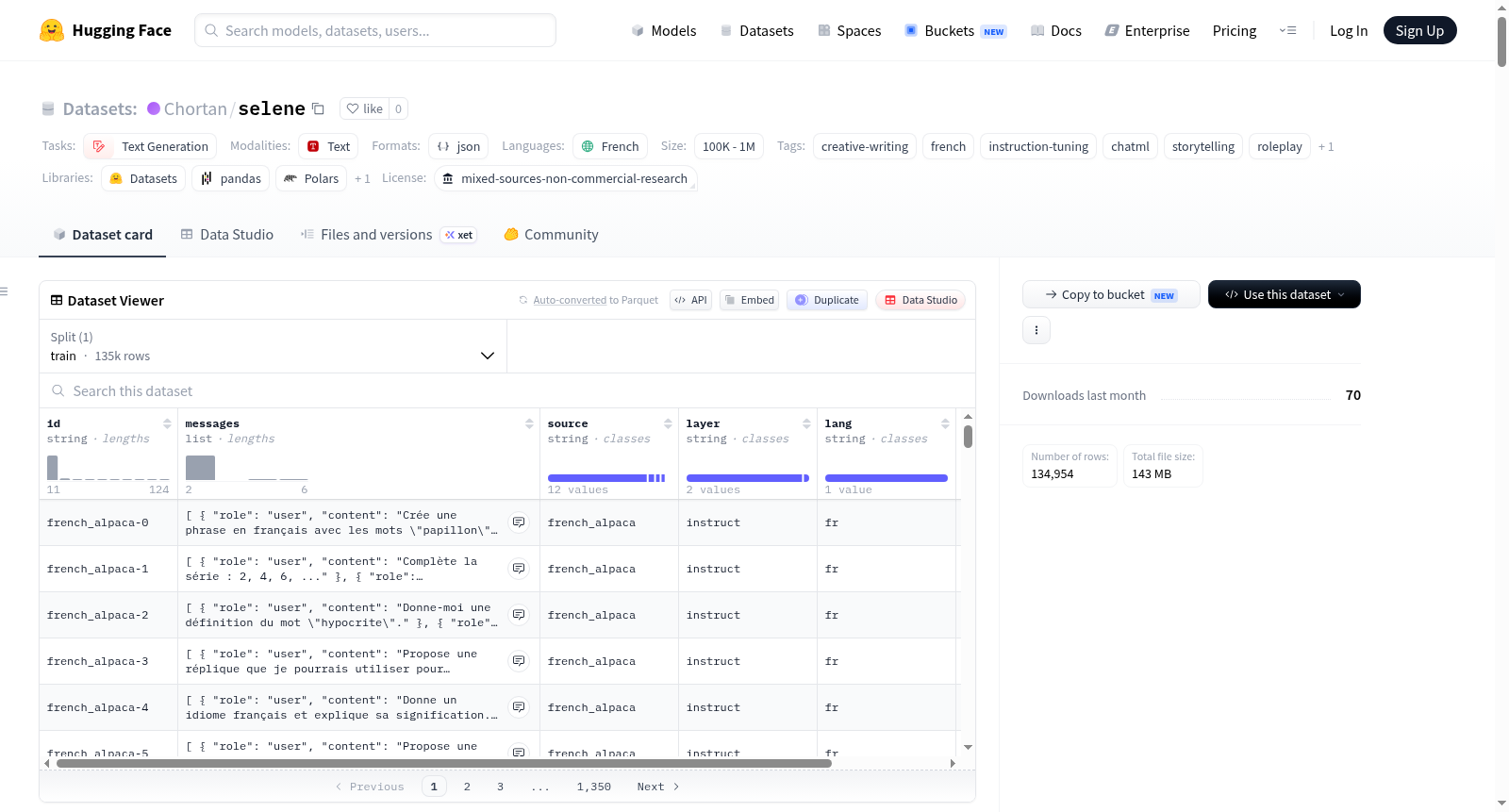This screenshot has height=812, width=1509.
Task: Select the pandas library tag
Action: pyautogui.click(x=231, y=178)
